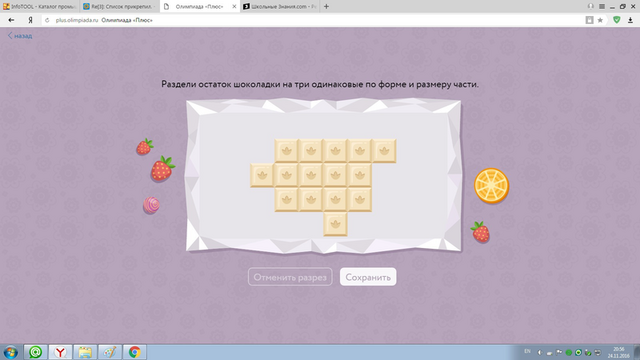Click the browser back arrow button

pos(11,20)
